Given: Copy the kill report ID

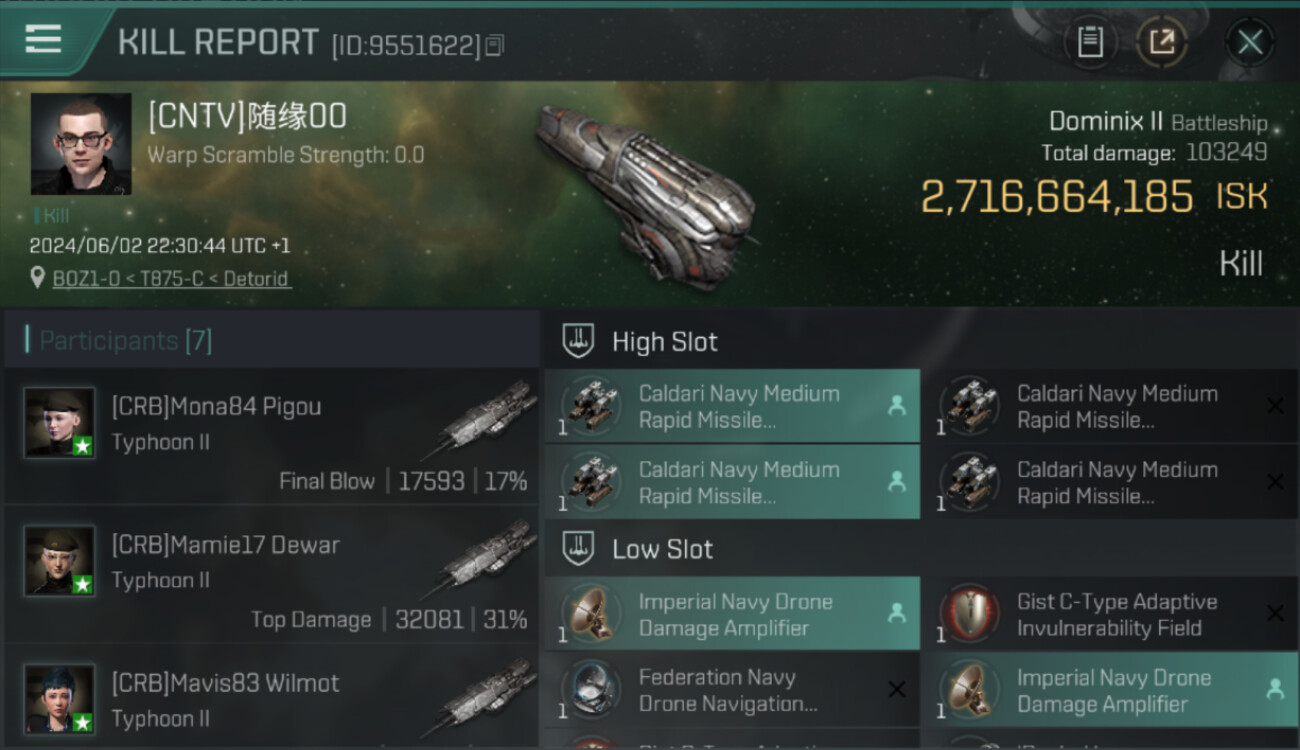Looking at the screenshot, I should (x=494, y=45).
